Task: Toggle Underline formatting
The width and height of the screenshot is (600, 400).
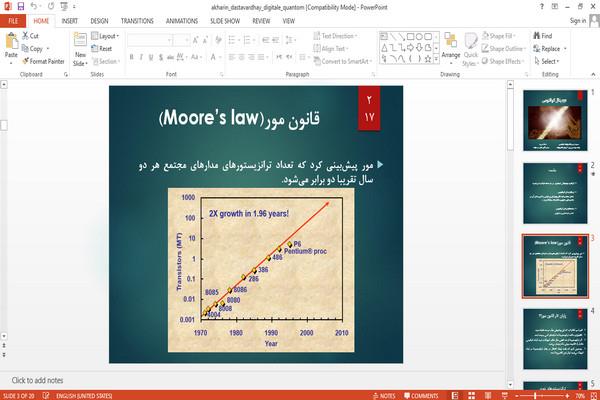Action: coord(151,57)
